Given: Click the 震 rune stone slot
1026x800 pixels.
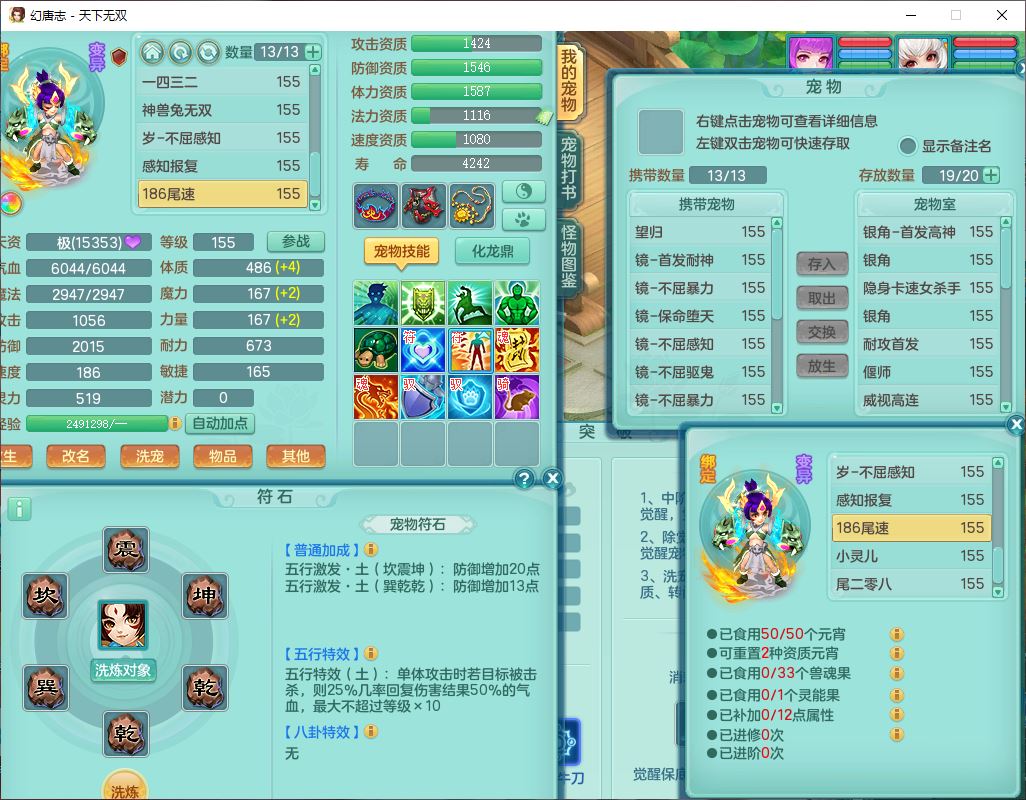Looking at the screenshot, I should 126,550.
